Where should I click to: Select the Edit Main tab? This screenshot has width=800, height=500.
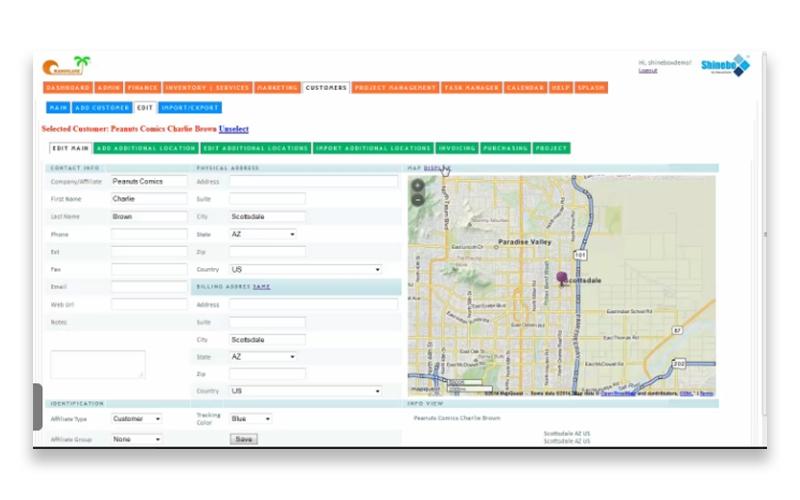[x=70, y=148]
